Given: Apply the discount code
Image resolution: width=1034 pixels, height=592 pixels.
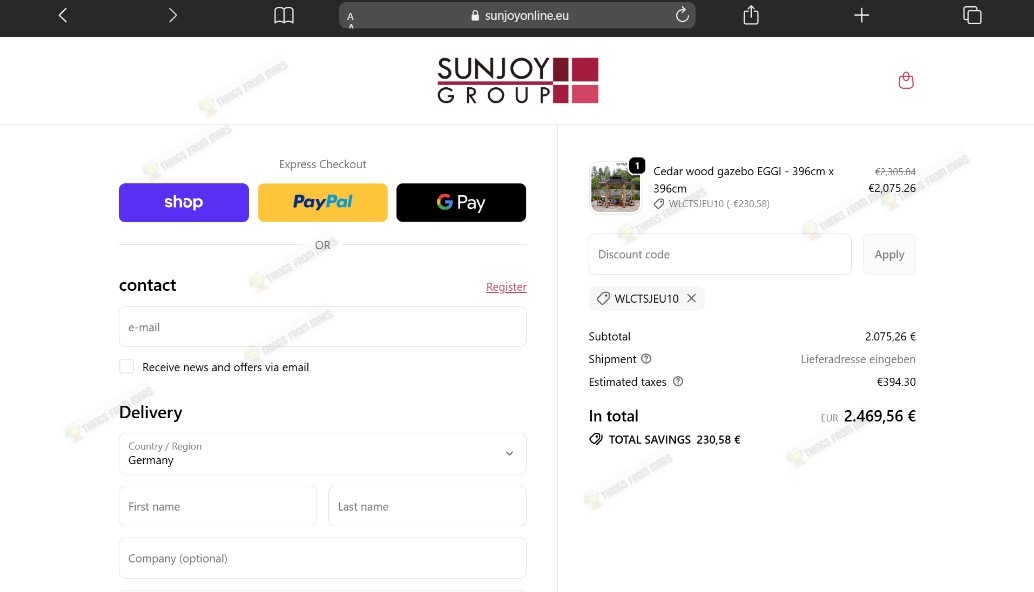Looking at the screenshot, I should click(x=889, y=254).
